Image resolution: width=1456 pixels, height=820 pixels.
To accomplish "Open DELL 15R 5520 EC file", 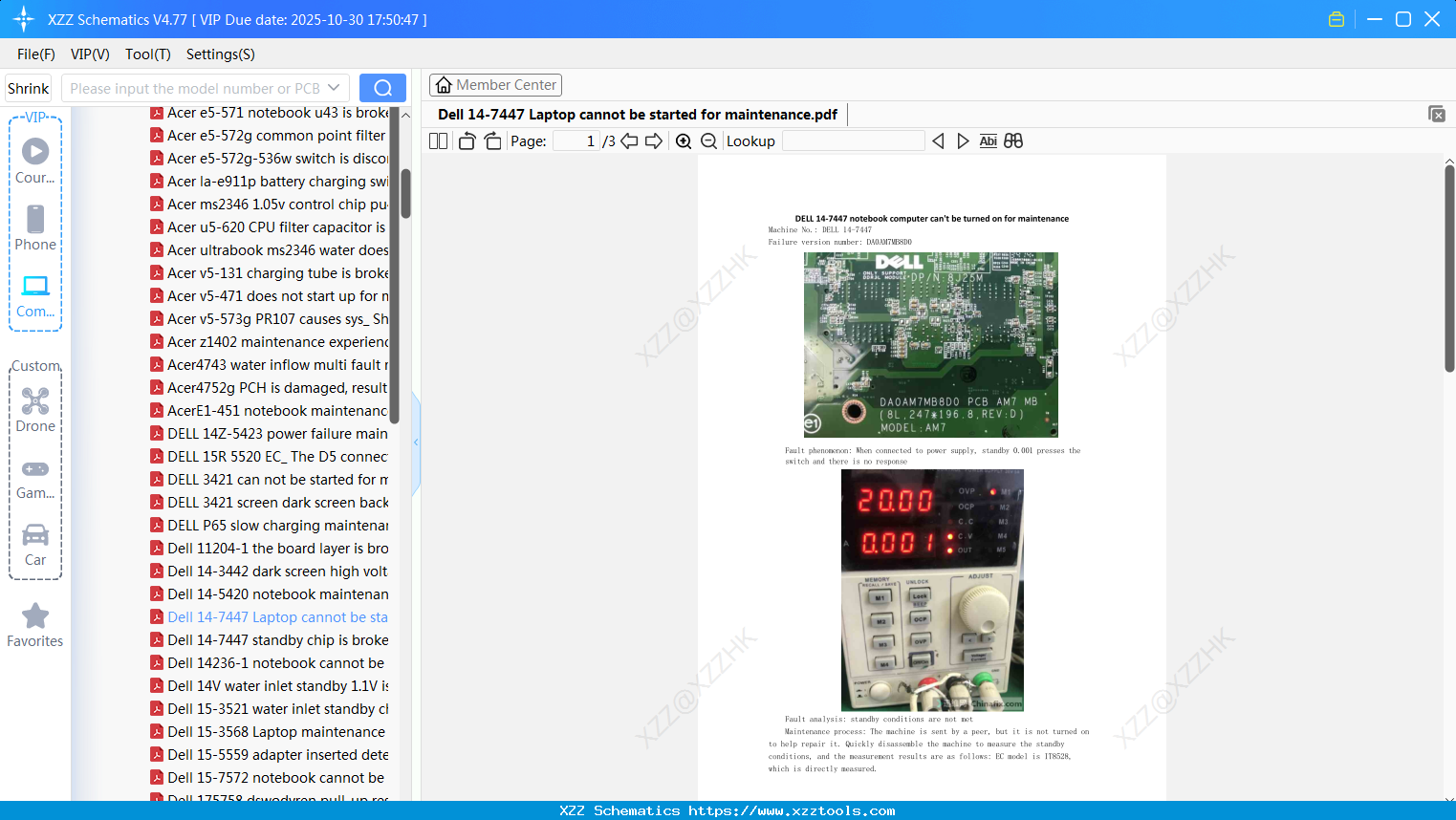I will click(x=269, y=457).
